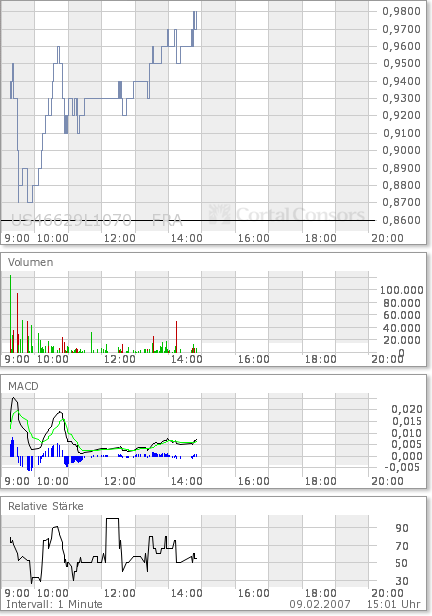Screen dimensions: 432x616
Task: Select the 09.02.2007 date in footer
Action: 320,604
